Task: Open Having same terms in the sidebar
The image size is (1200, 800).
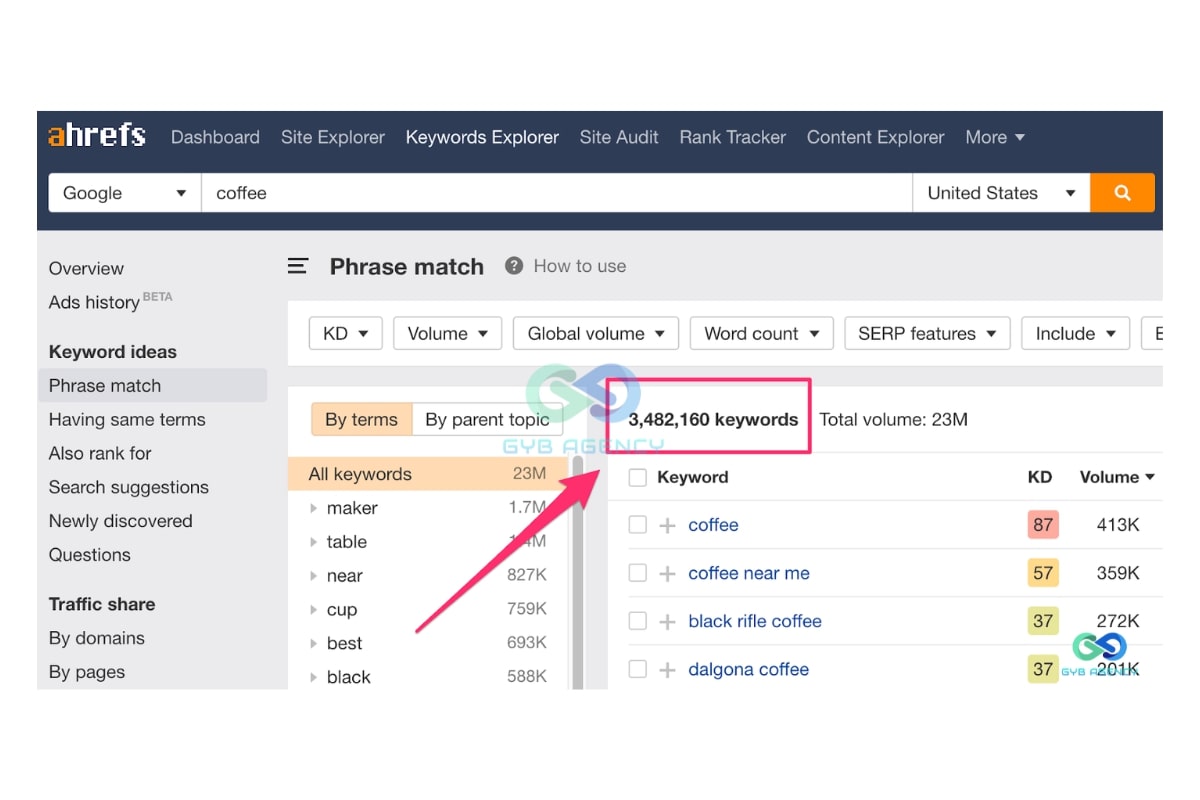Action: 127,420
